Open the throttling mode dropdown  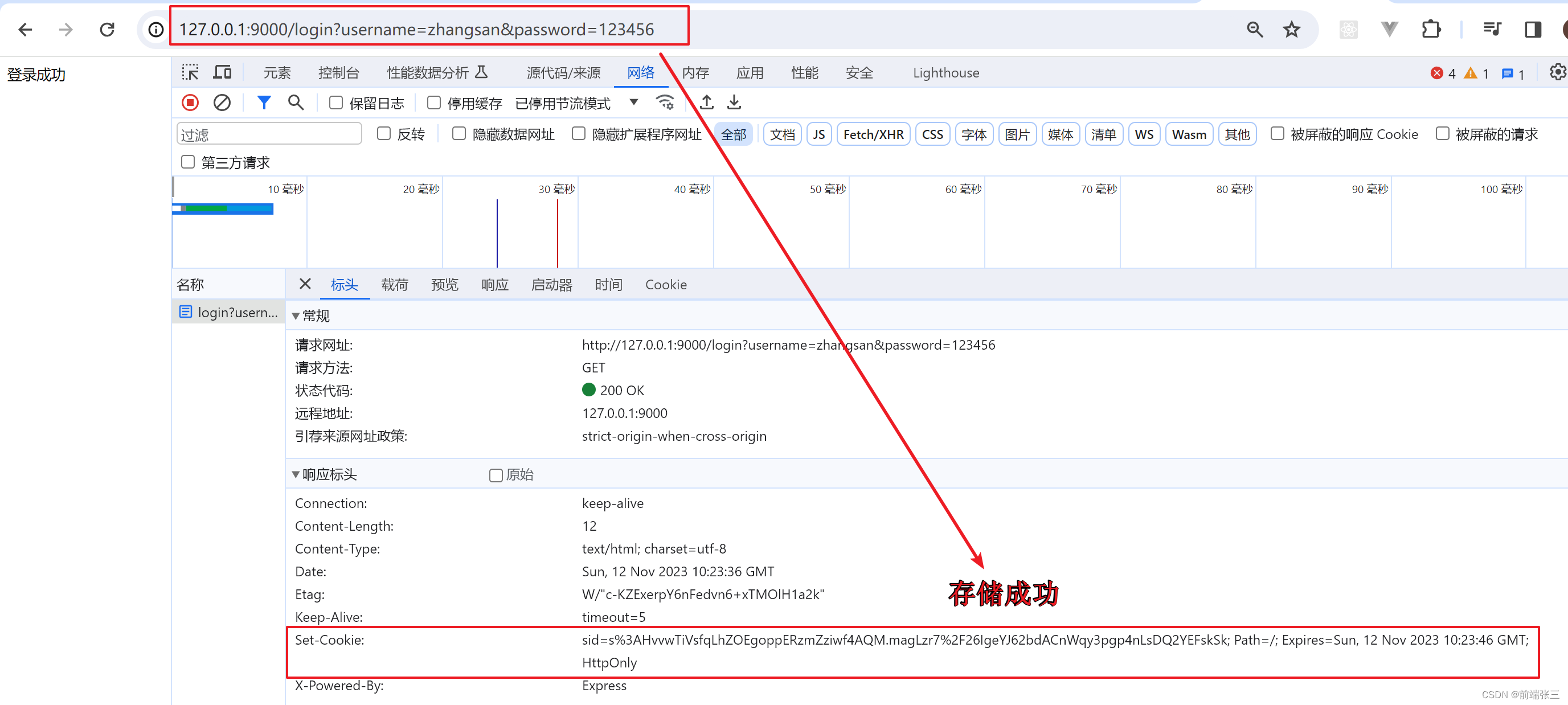tap(576, 103)
